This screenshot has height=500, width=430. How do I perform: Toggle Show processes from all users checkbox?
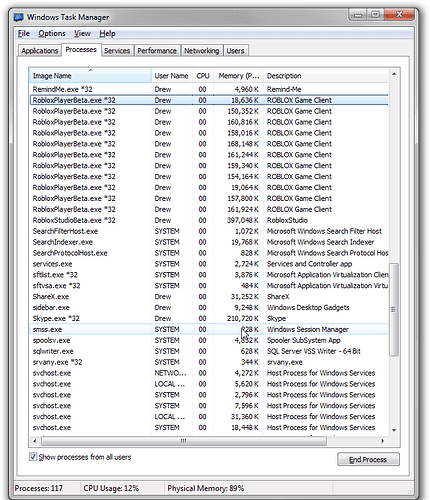click(33, 457)
